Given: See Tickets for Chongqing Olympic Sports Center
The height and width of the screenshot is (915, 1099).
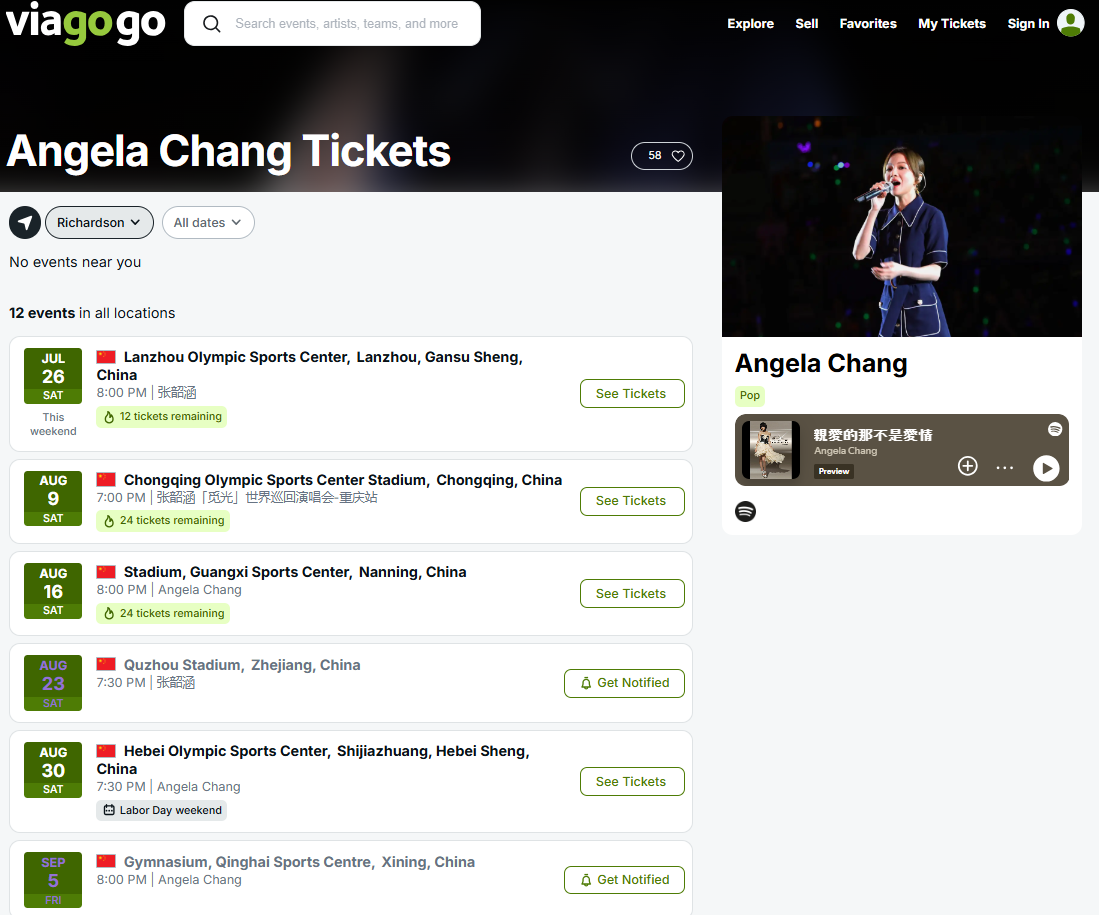Looking at the screenshot, I should click(632, 501).
